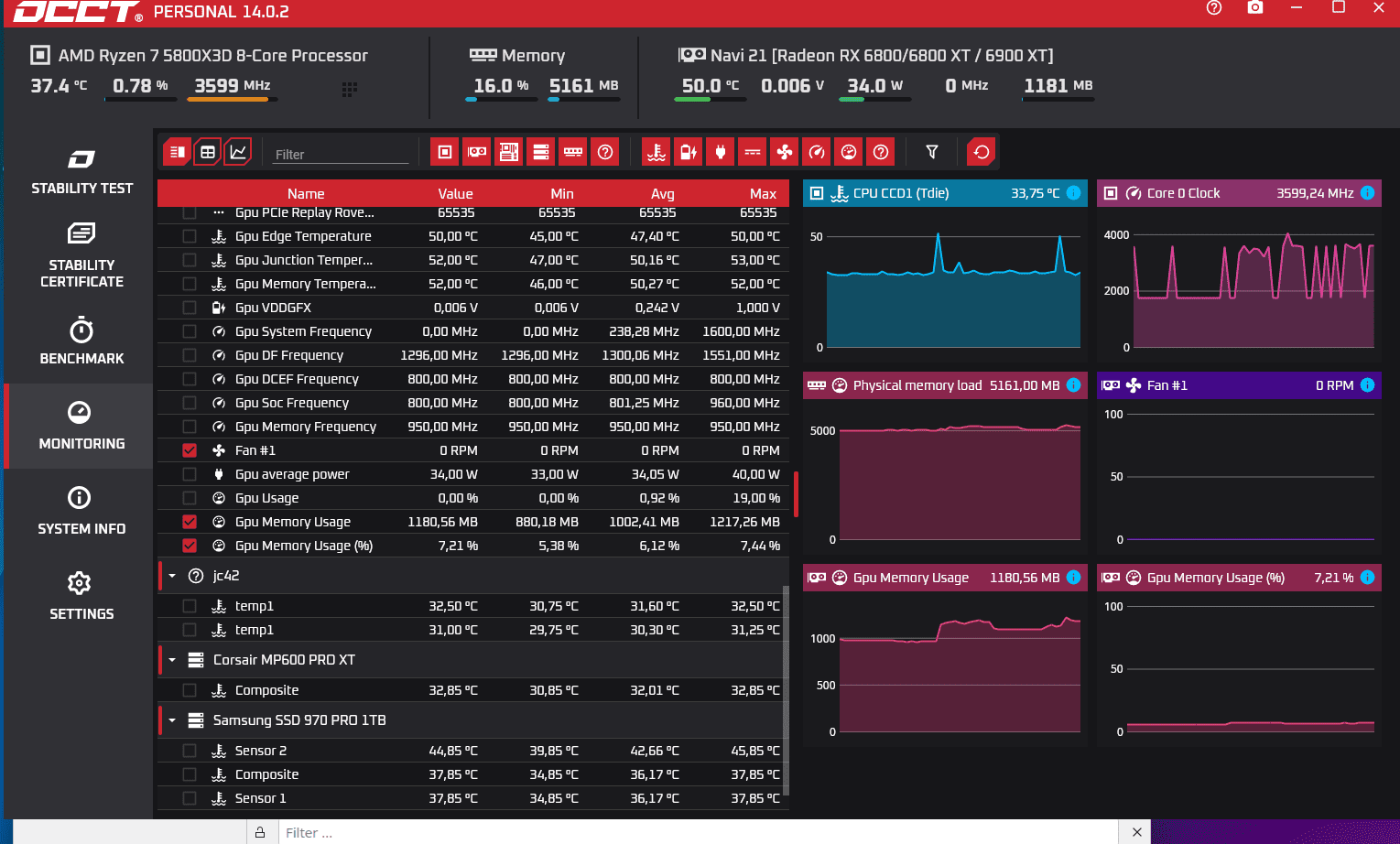Show info for the Fan #1 graph

point(1367,385)
